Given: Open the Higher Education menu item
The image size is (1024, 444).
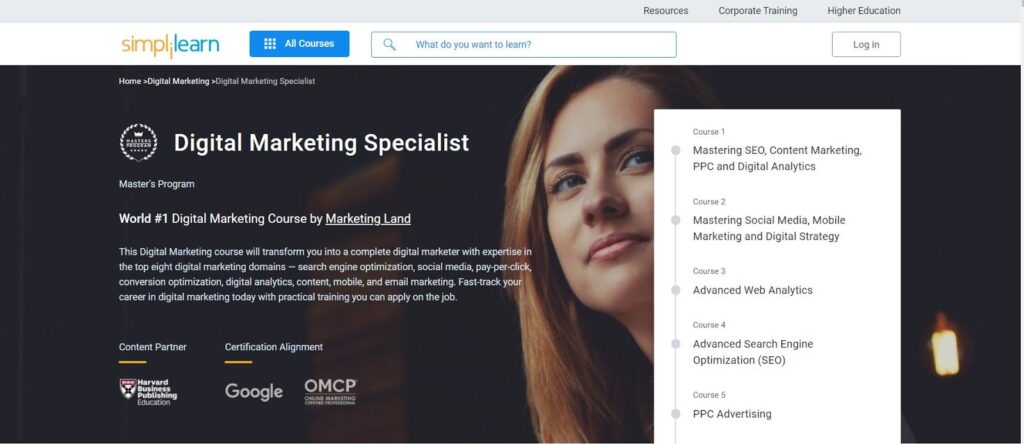Looking at the screenshot, I should [x=863, y=10].
